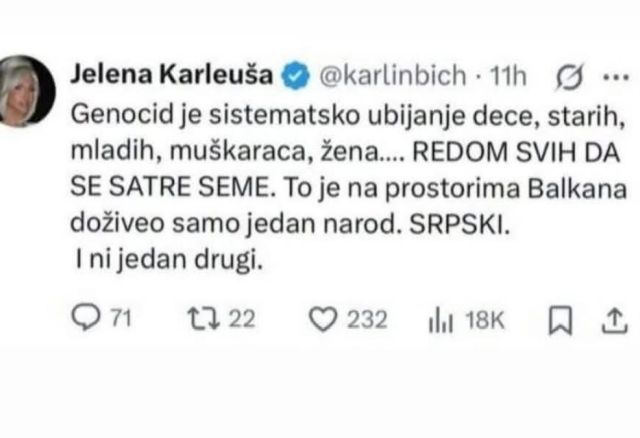
Task: Toggle the bookmark icon
Action: [x=560, y=321]
